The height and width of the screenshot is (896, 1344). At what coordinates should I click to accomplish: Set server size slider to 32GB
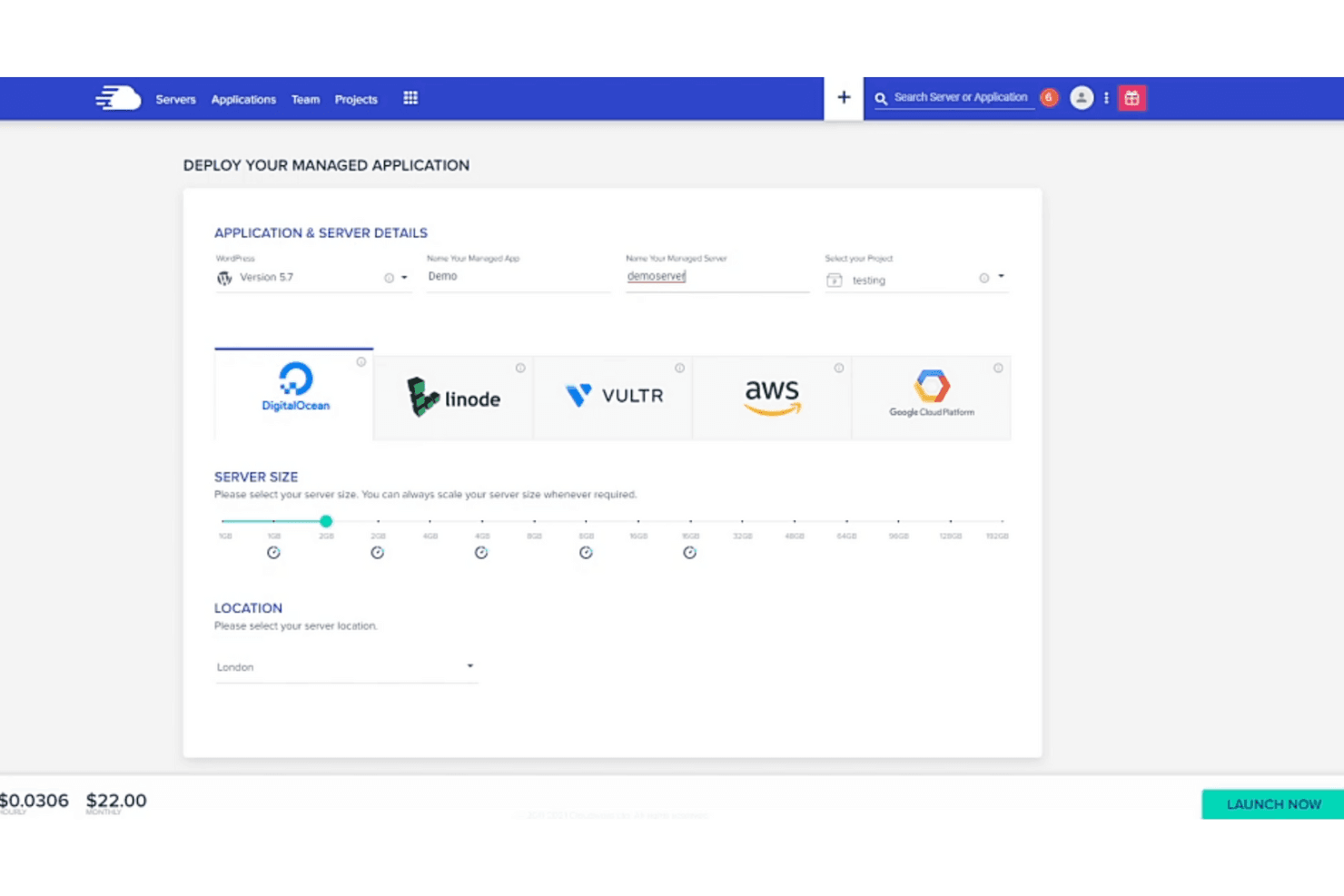743,521
